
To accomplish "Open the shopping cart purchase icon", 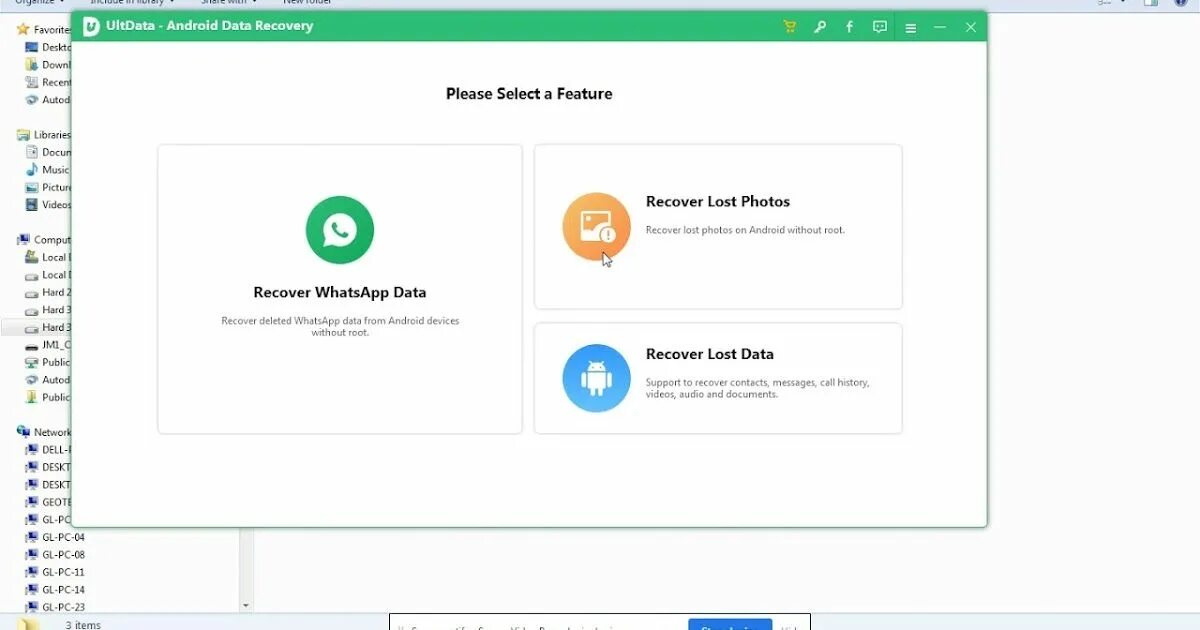I will click(789, 27).
